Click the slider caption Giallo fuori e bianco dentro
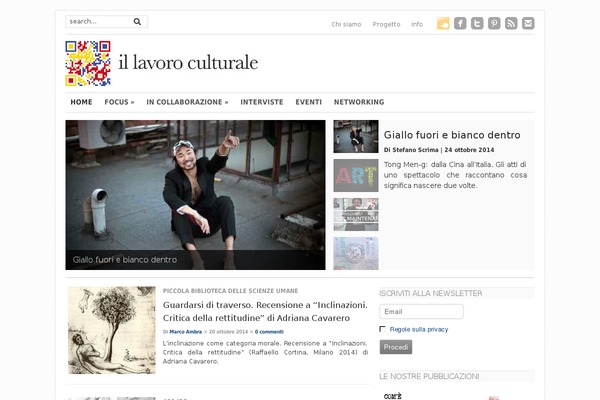Viewport: 600px width, 400px height. click(x=125, y=260)
